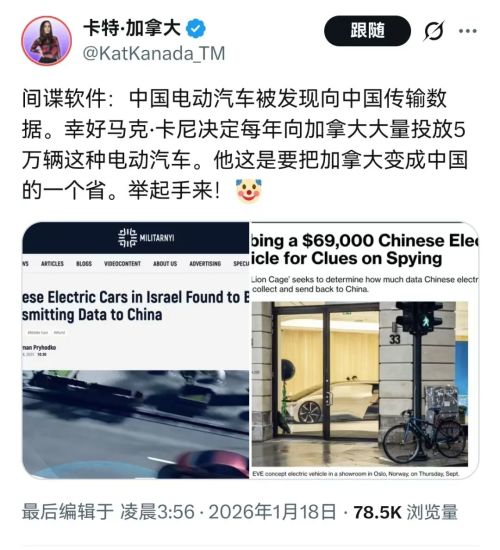This screenshot has width=500, height=550.
Task: Open the @KatKanada_TM handle link
Action: (154, 54)
